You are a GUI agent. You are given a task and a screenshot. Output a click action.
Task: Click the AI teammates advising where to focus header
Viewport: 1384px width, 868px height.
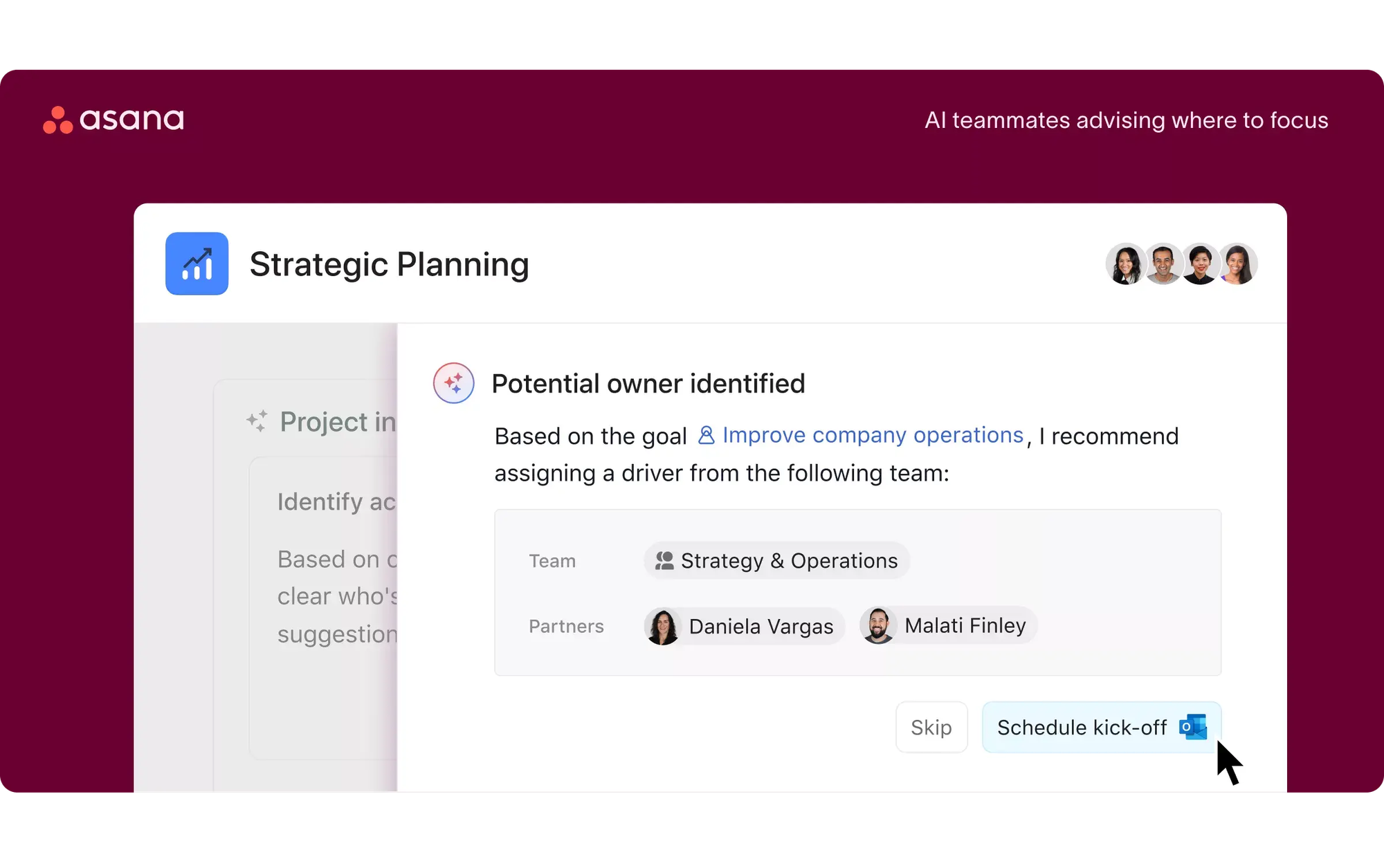(1126, 120)
